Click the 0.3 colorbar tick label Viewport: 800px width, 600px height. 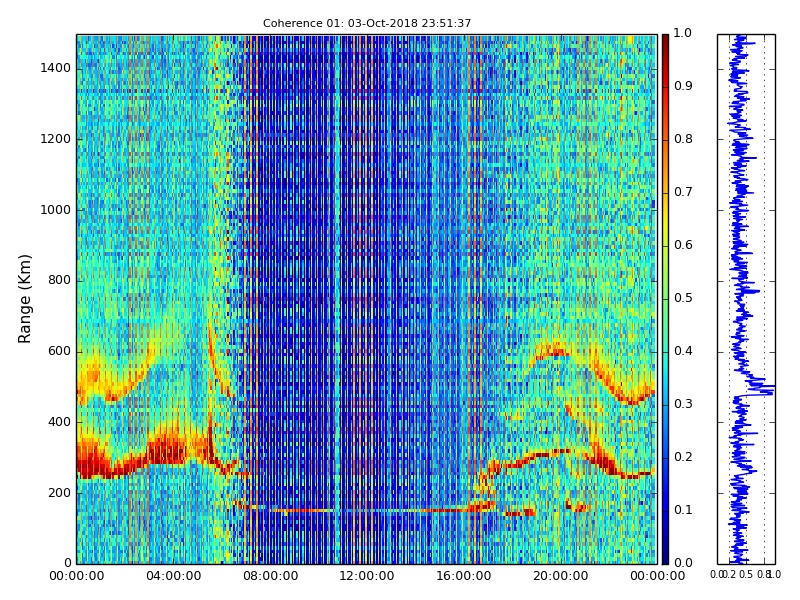(x=683, y=405)
